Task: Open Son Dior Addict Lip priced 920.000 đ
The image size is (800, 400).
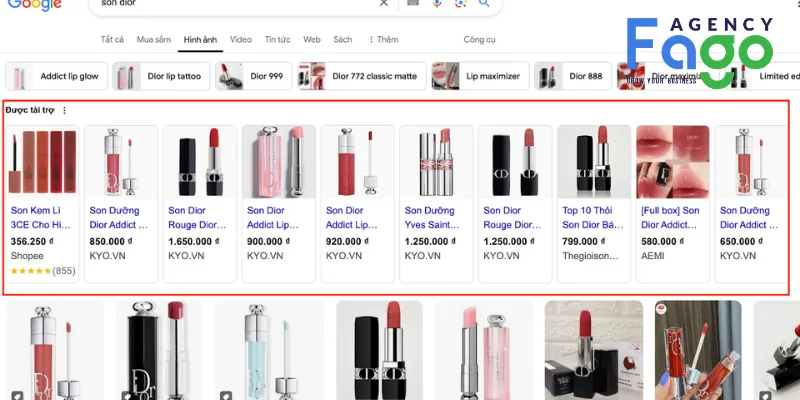Action: click(x=352, y=217)
